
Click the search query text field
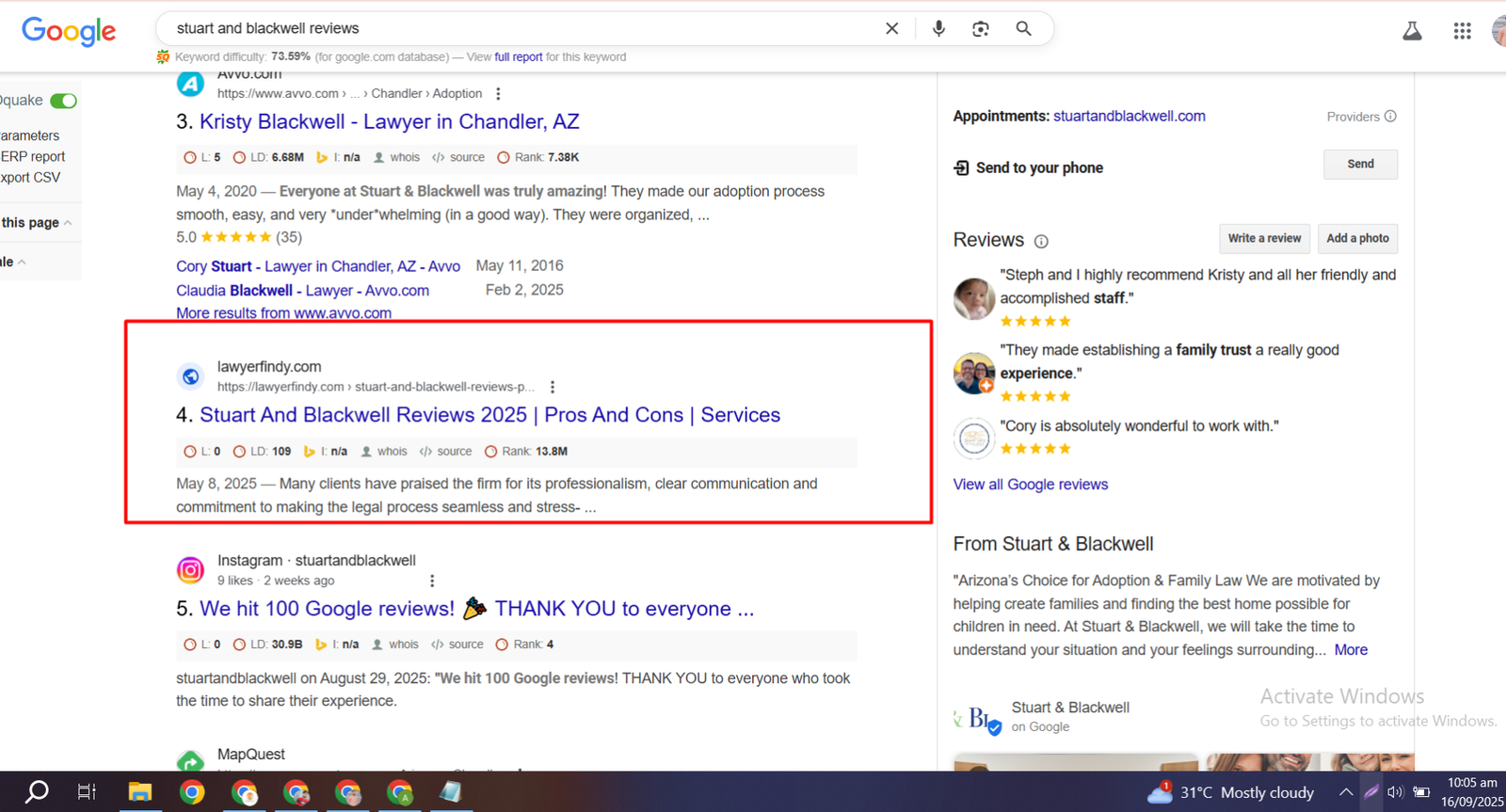(x=518, y=29)
